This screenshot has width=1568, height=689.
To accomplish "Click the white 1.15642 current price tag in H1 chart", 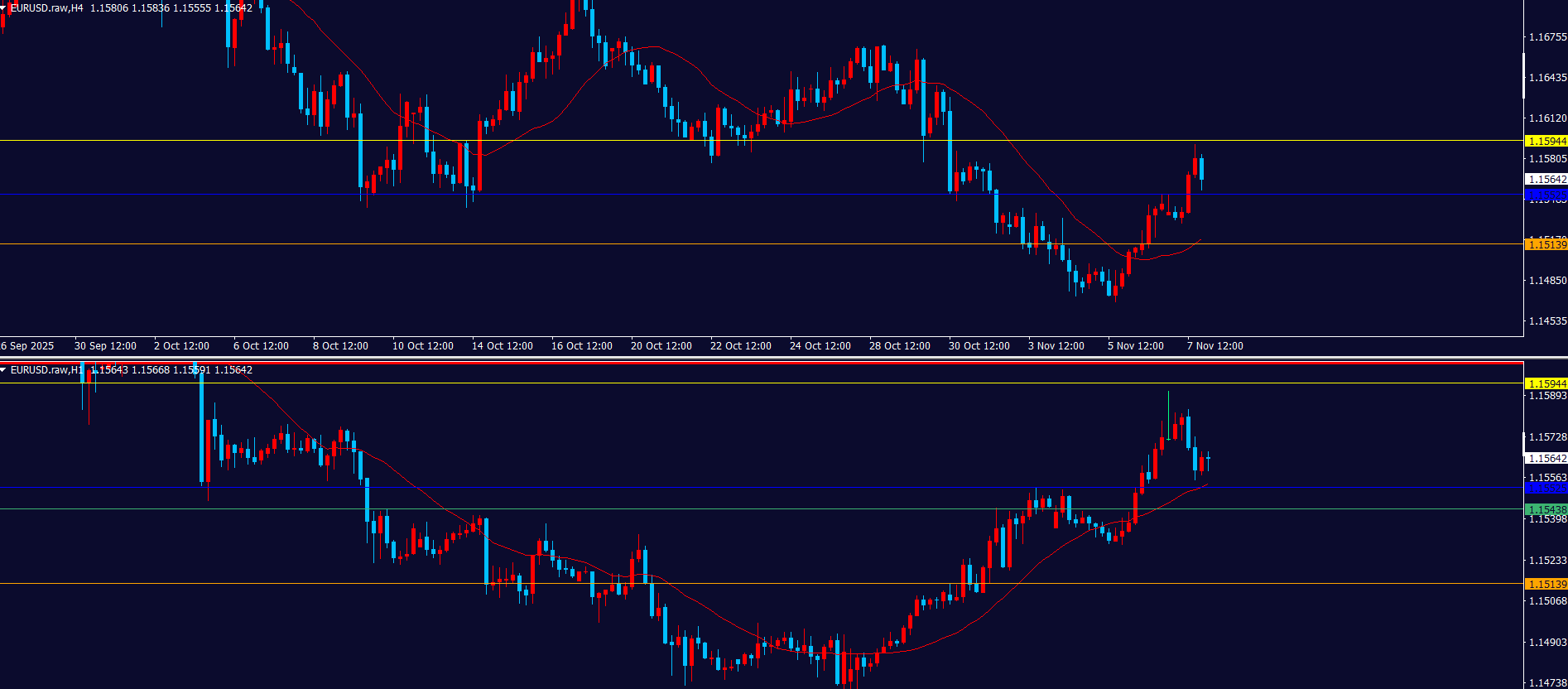I will (x=1546, y=459).
